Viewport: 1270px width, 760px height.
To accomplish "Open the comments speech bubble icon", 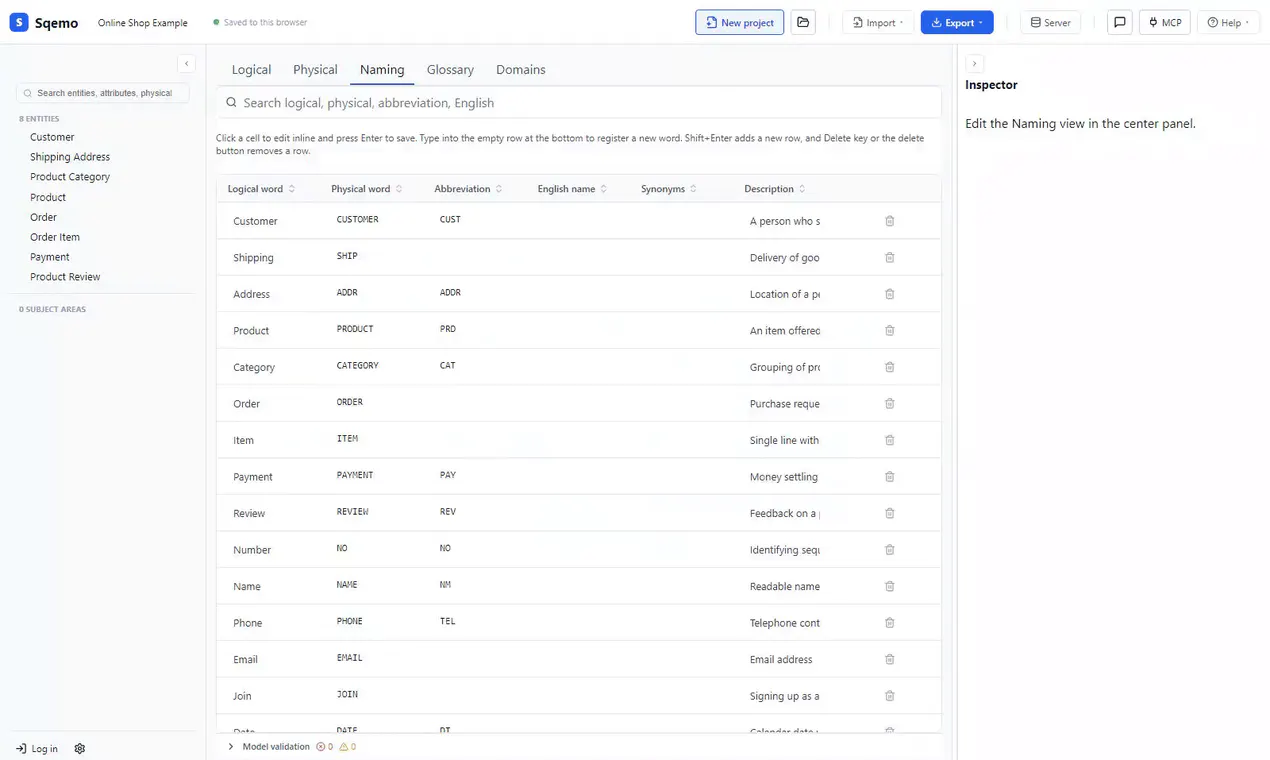I will (x=1120, y=22).
